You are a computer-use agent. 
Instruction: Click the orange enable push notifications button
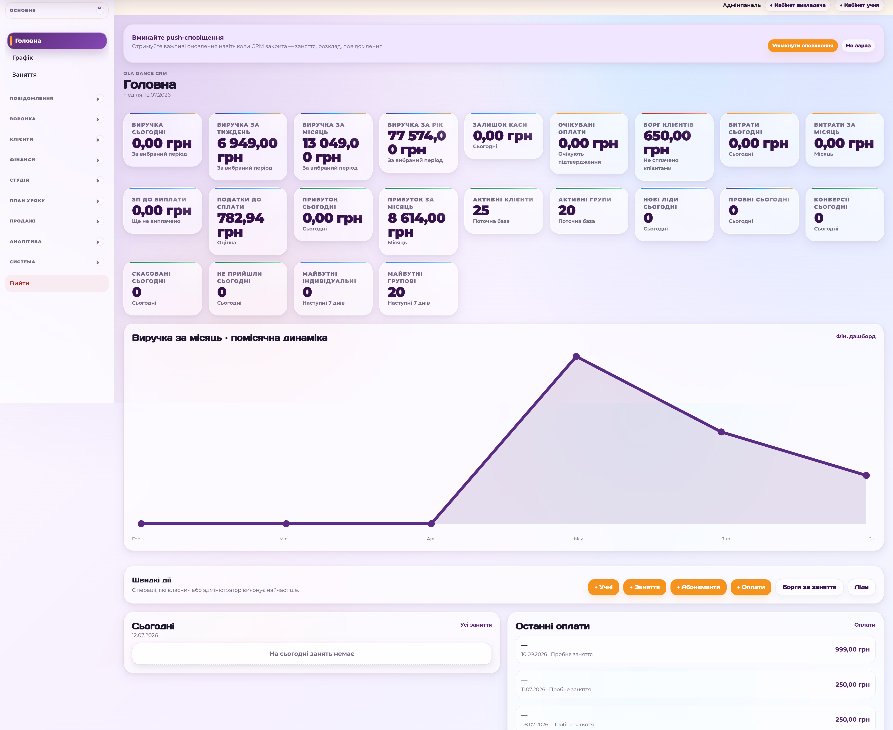pyautogui.click(x=802, y=46)
